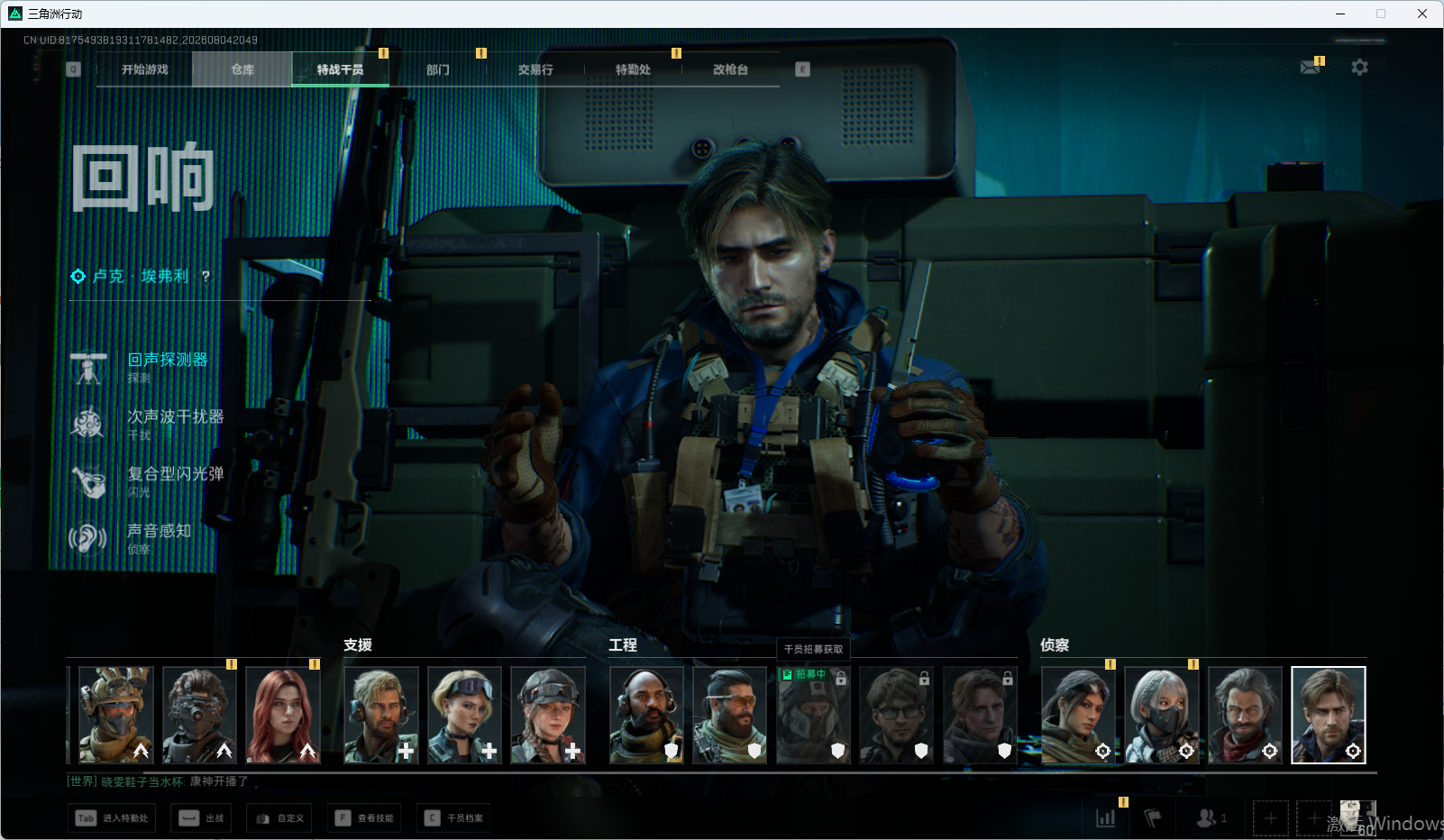Click the 出战 deploy button
Image resolution: width=1444 pixels, height=840 pixels.
point(202,818)
